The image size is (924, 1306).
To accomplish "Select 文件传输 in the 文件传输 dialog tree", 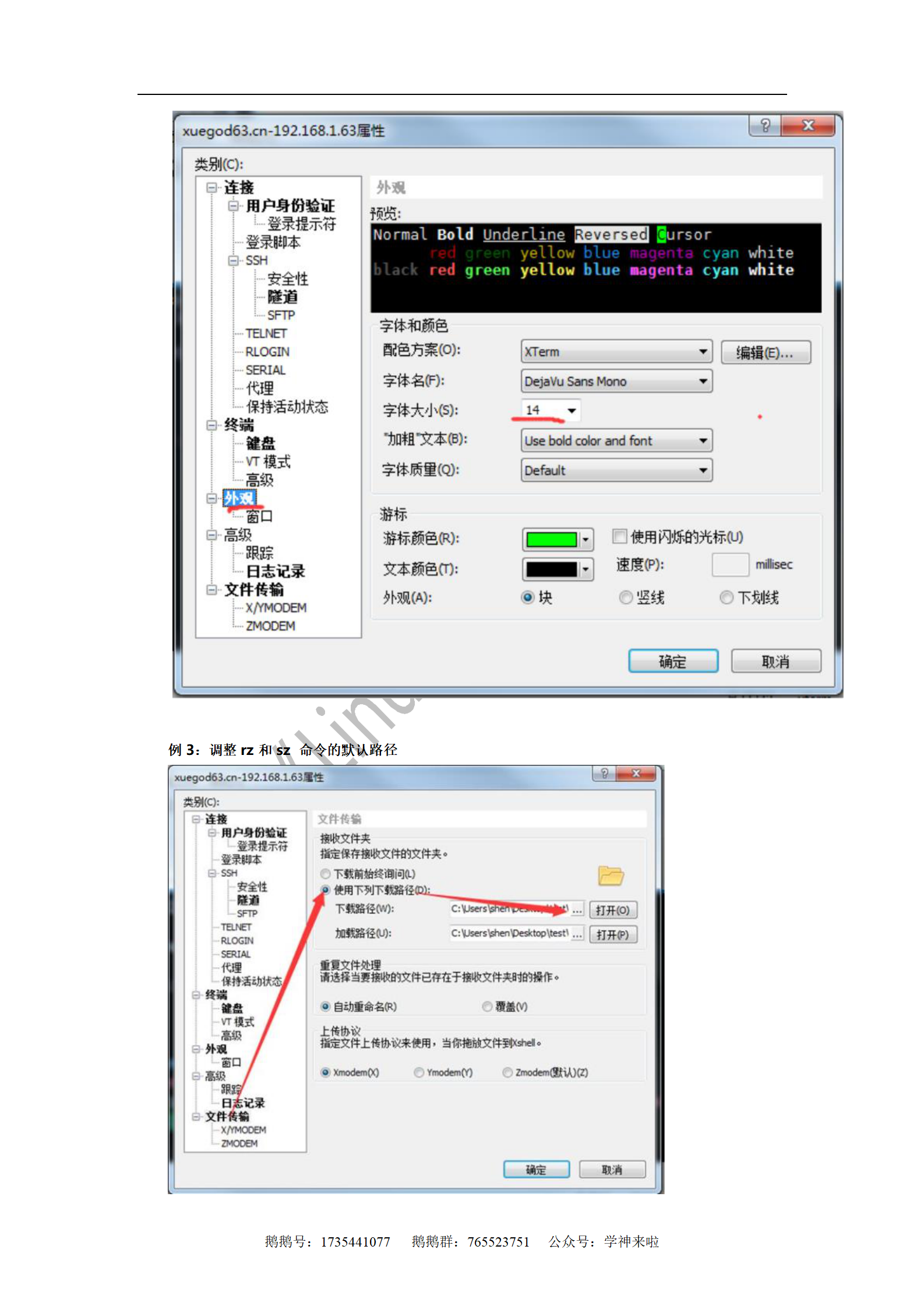I will (227, 1116).
